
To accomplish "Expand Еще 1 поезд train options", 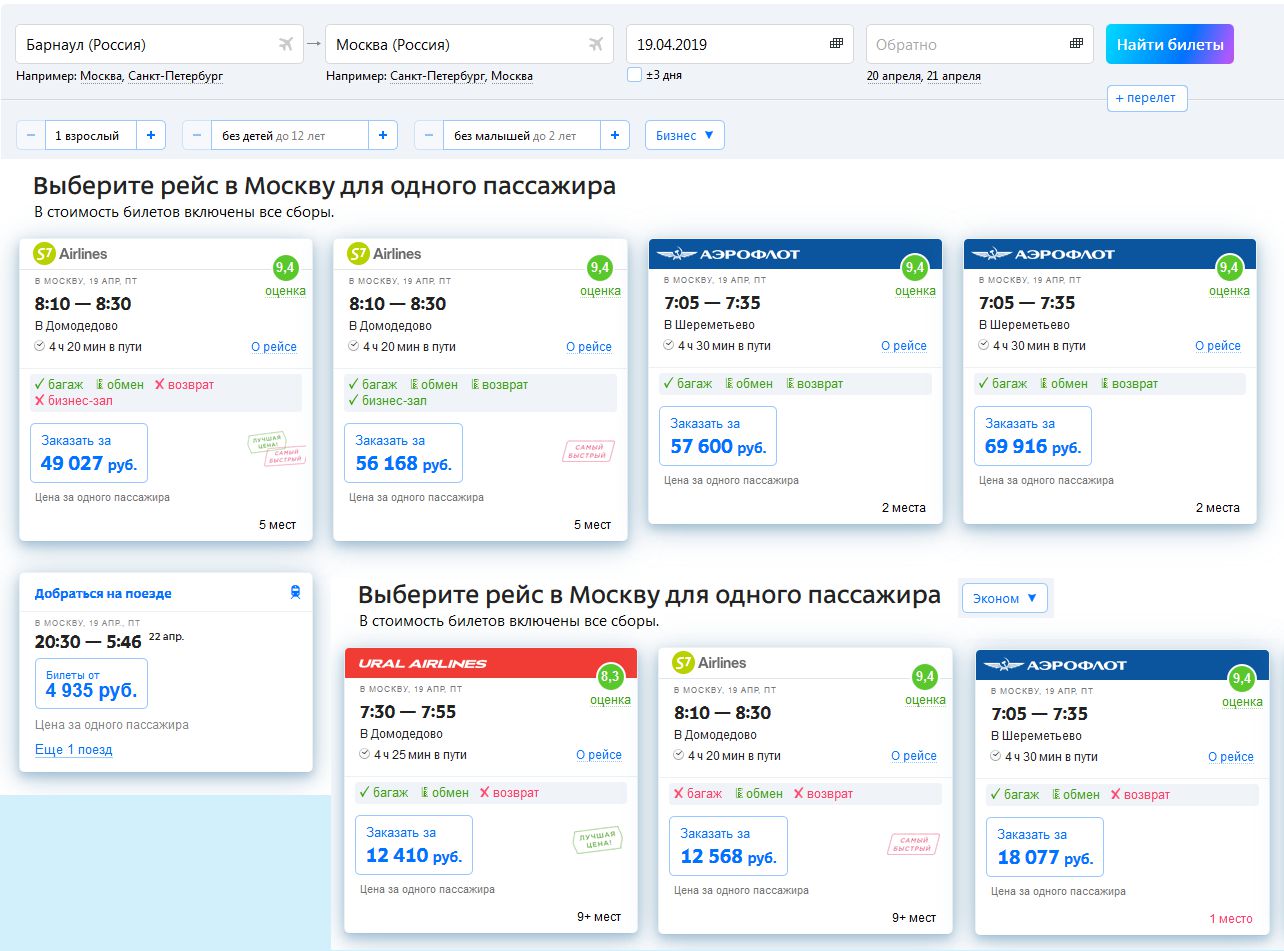I will (73, 749).
